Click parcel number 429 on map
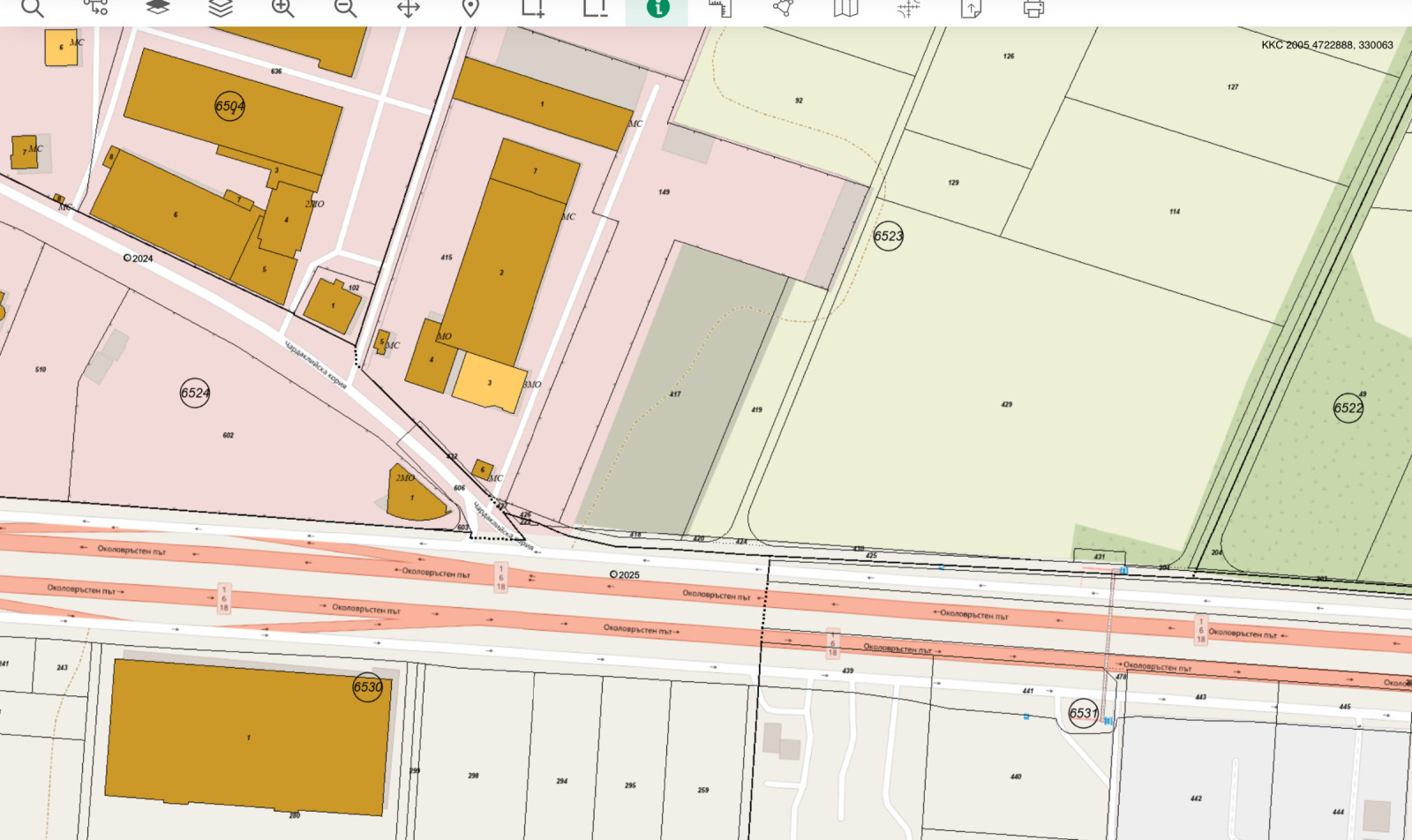The image size is (1412, 840). pyautogui.click(x=1007, y=404)
